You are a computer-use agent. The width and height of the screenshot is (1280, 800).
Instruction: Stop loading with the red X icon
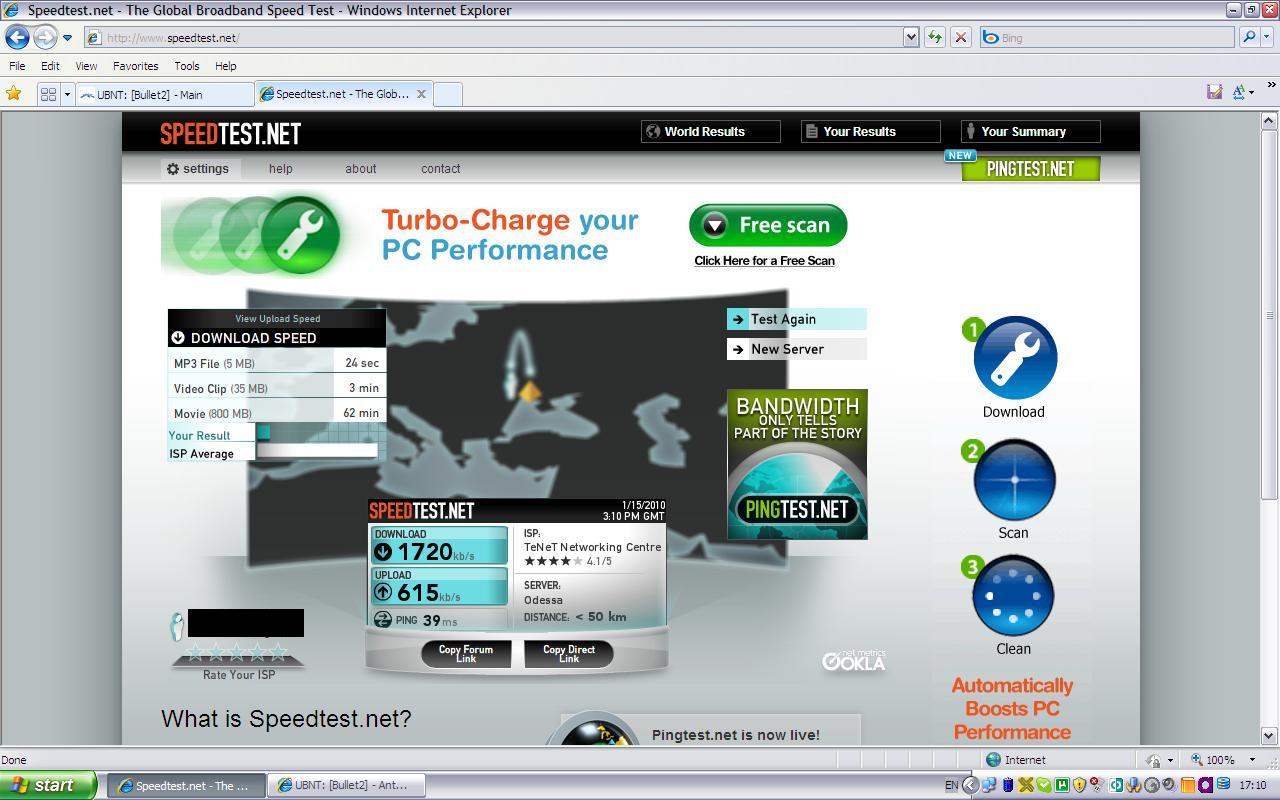(961, 38)
